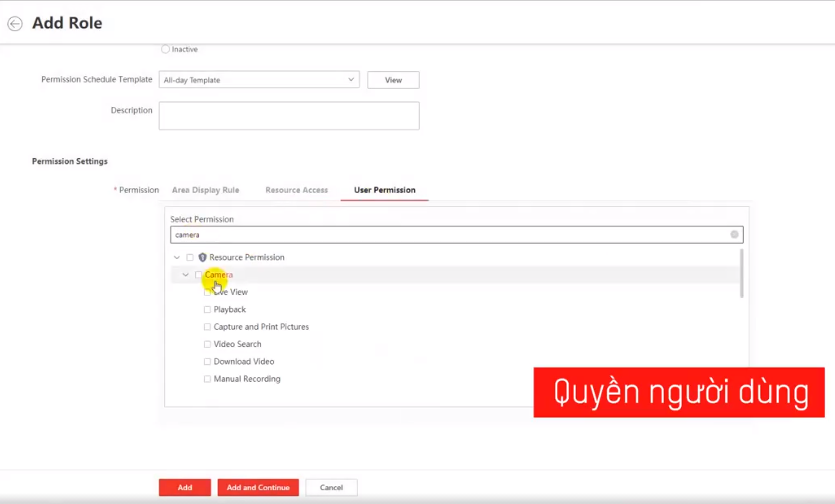The width and height of the screenshot is (835, 504).
Task: Click Add and Continue button
Action: click(x=258, y=487)
